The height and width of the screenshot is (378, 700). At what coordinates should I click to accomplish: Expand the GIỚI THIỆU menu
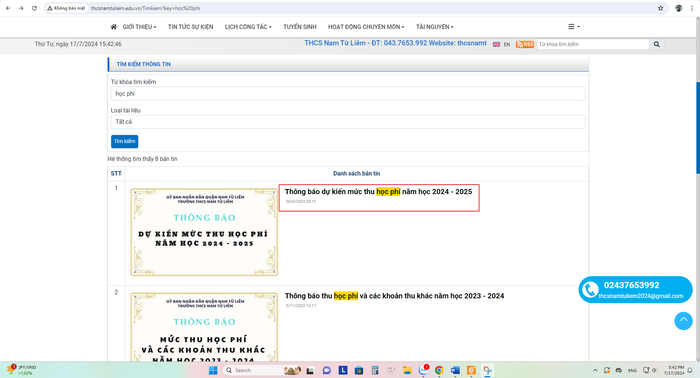point(139,27)
